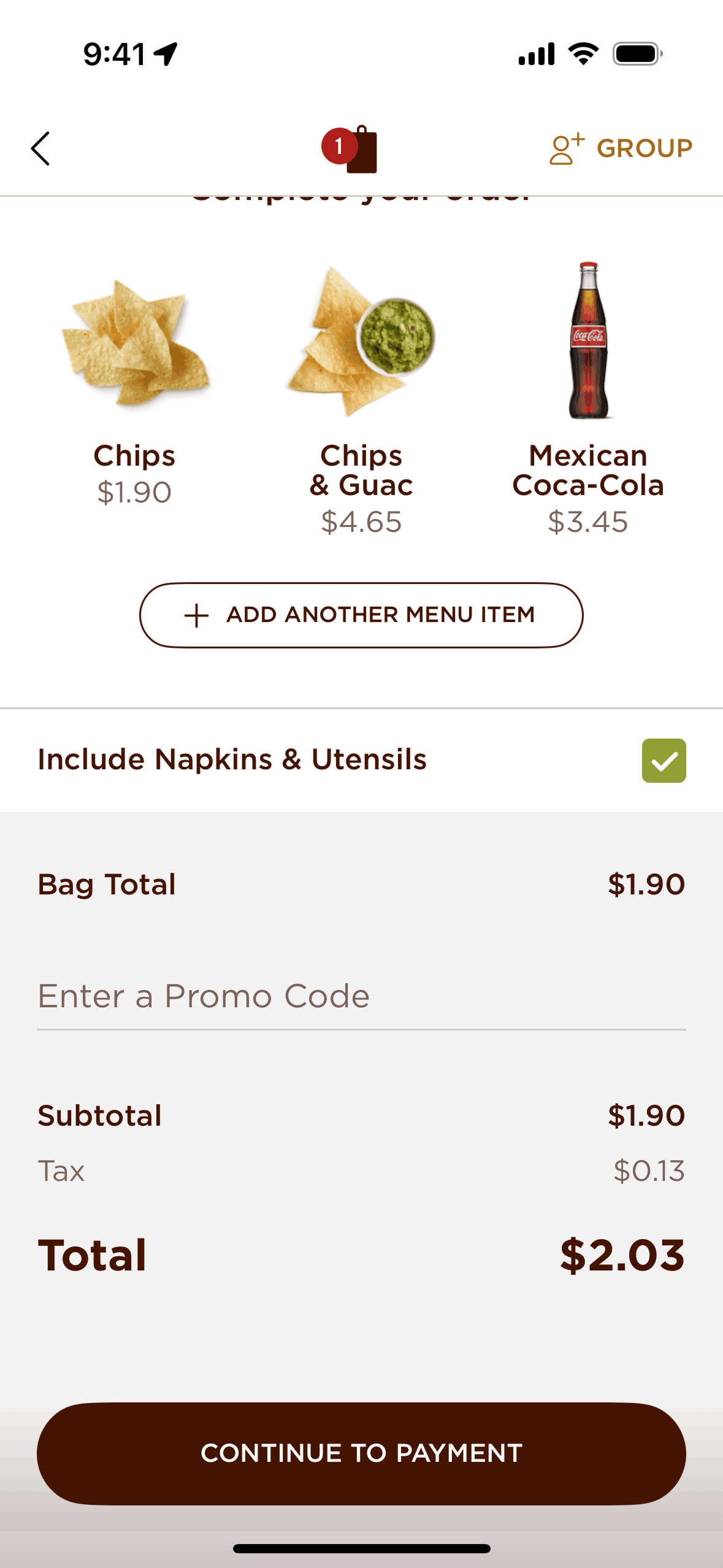The width and height of the screenshot is (723, 1568).
Task: Tap the Mexican Coca-Cola title
Action: click(588, 471)
